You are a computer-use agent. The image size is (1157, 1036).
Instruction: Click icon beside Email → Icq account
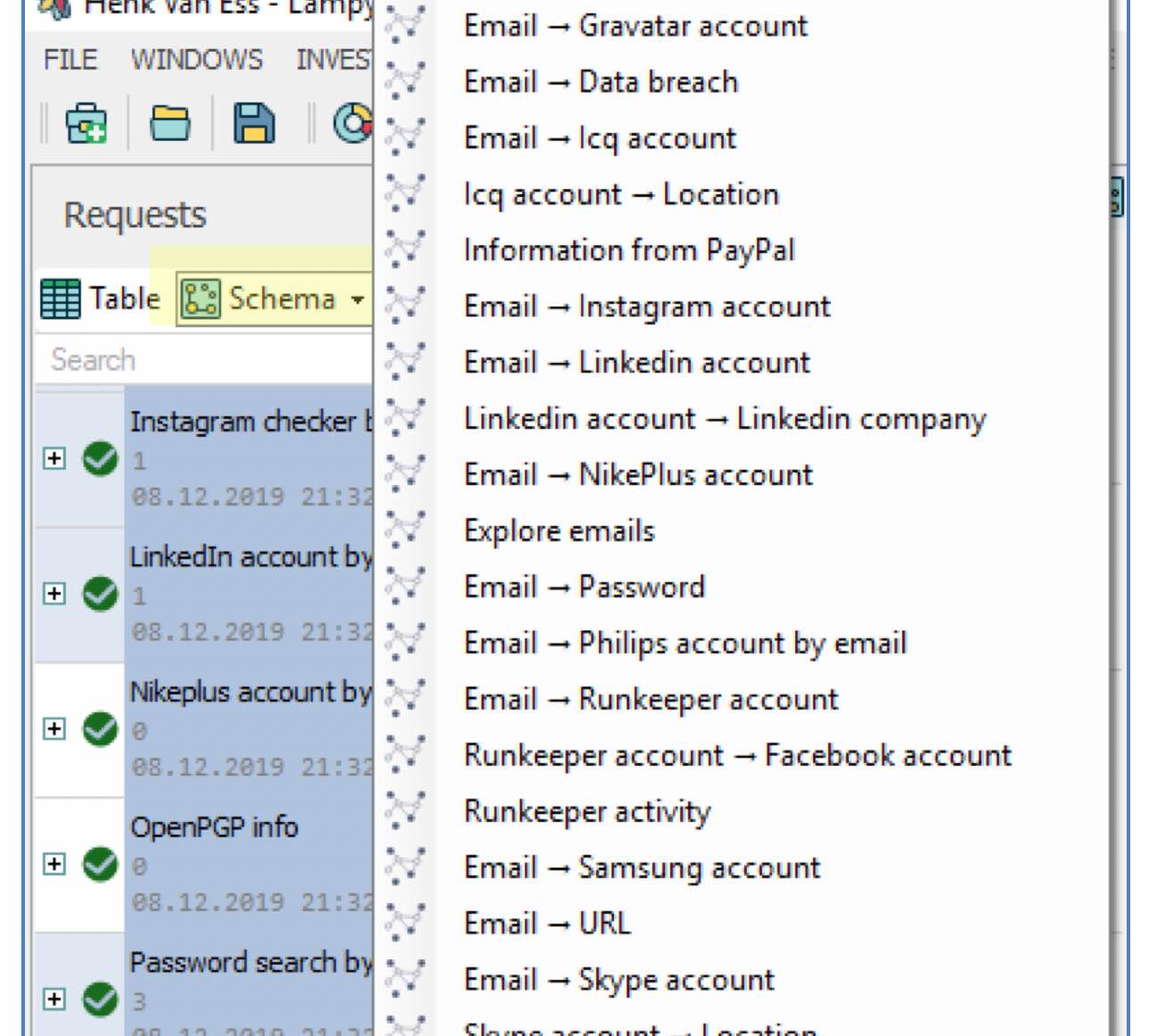[x=406, y=137]
